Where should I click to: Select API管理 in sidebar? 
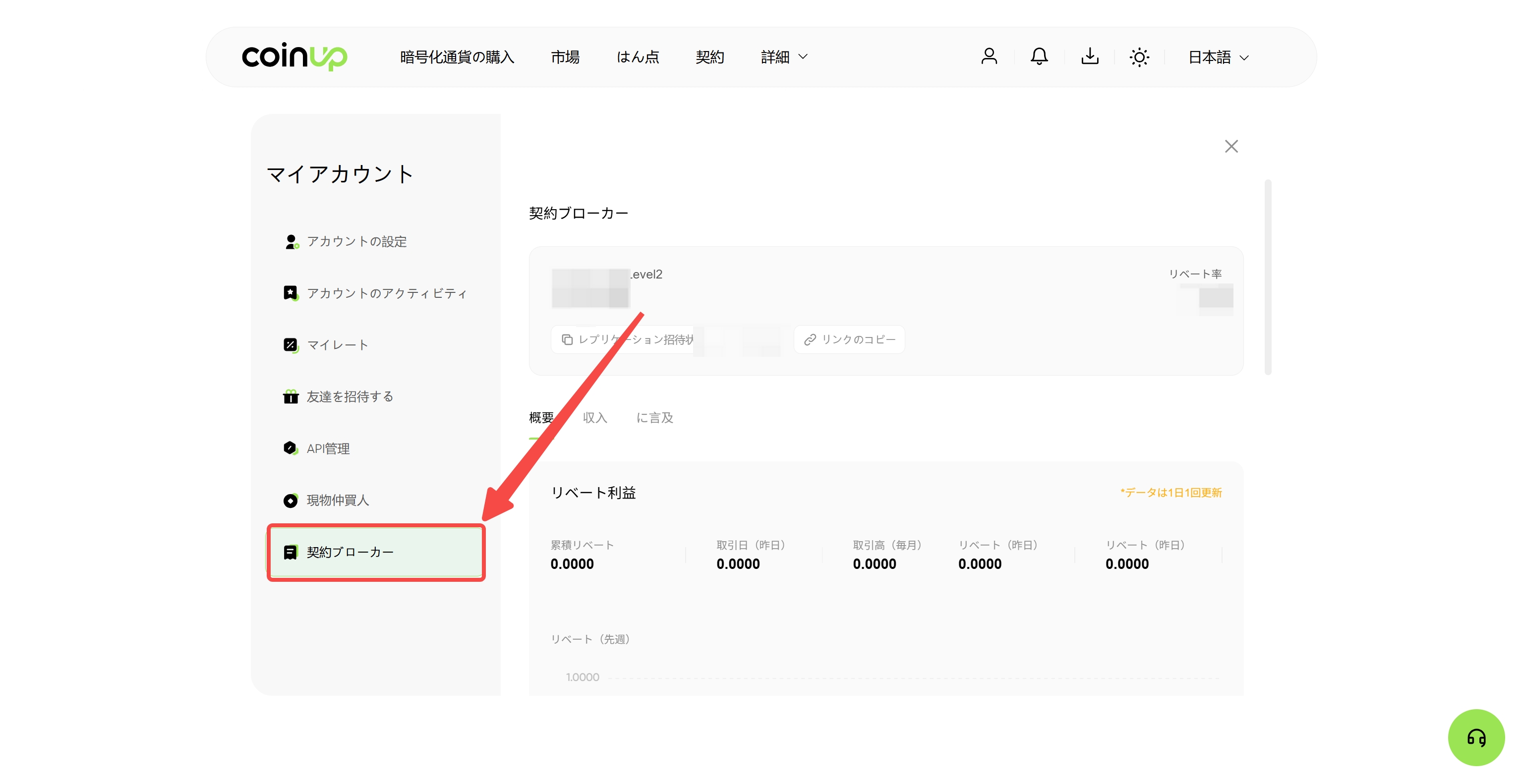376,448
